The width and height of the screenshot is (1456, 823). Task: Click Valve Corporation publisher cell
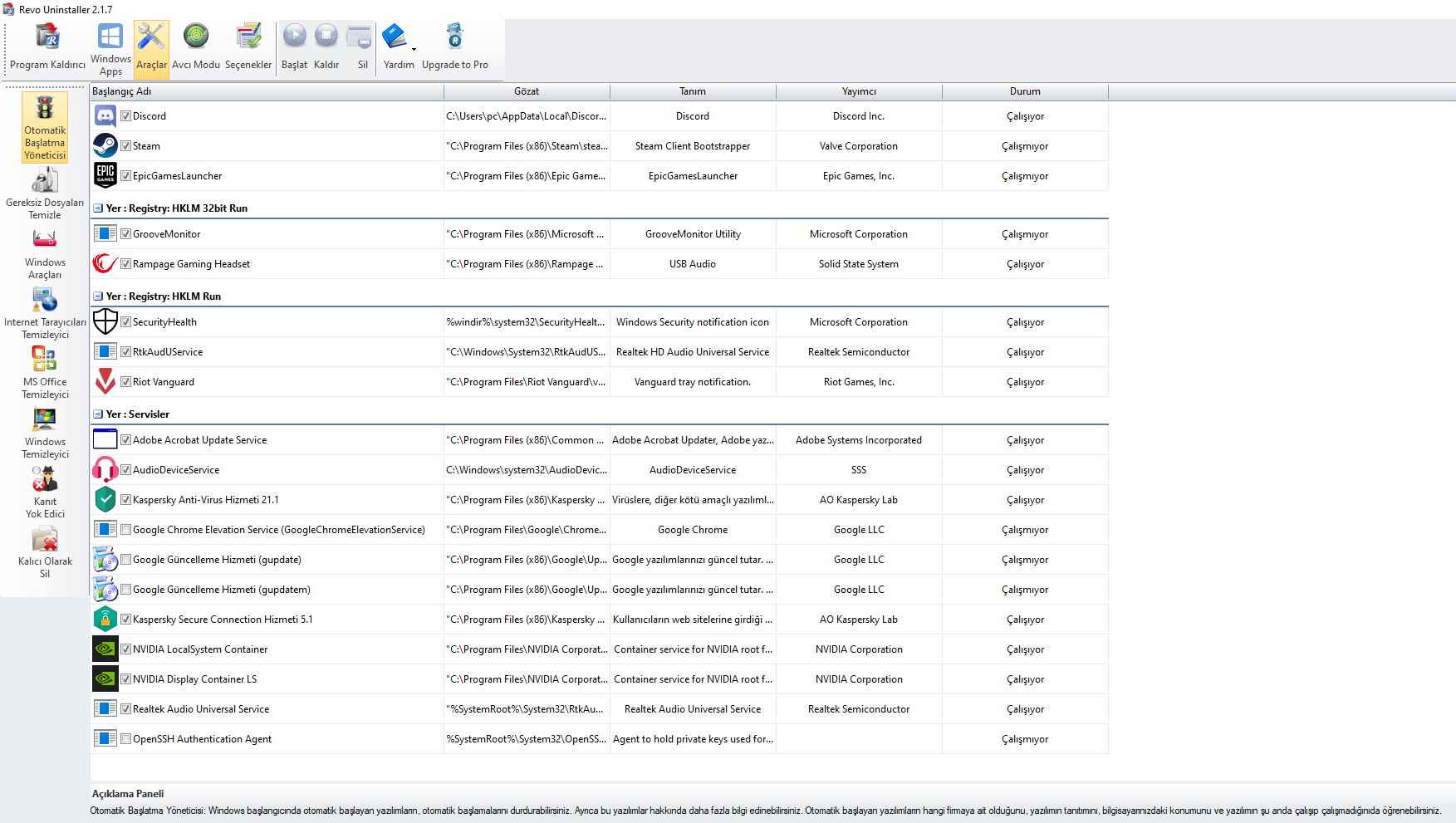(859, 146)
